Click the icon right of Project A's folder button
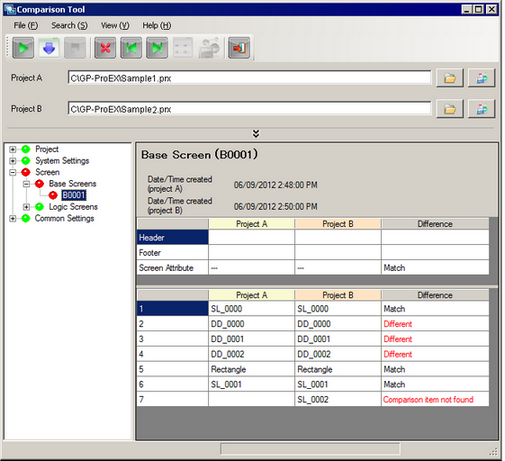The image size is (505, 461). 481,78
